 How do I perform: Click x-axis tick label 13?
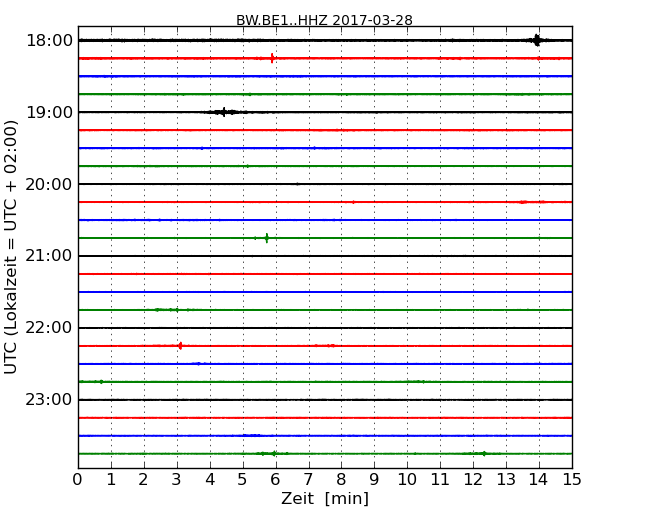pyautogui.click(x=506, y=479)
